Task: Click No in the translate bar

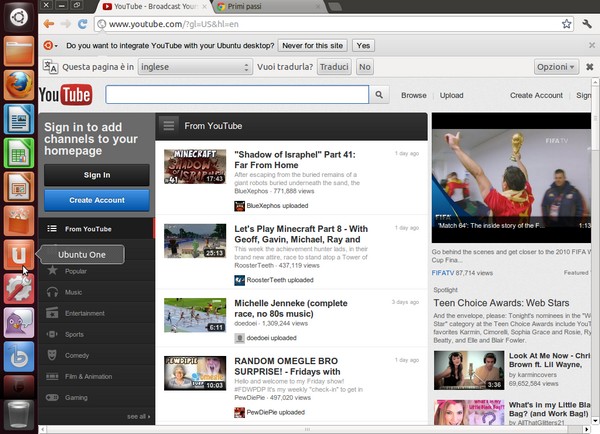Action: [365, 67]
